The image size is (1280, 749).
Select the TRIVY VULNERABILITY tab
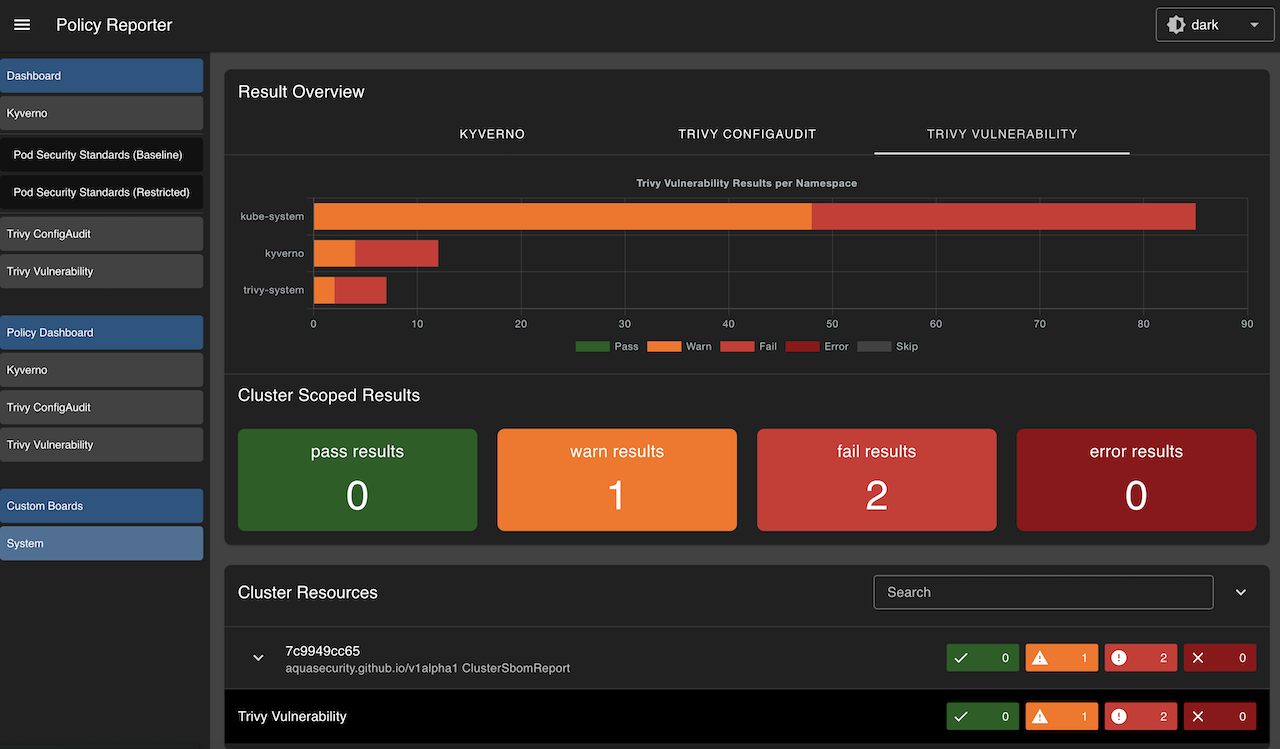tap(1002, 134)
